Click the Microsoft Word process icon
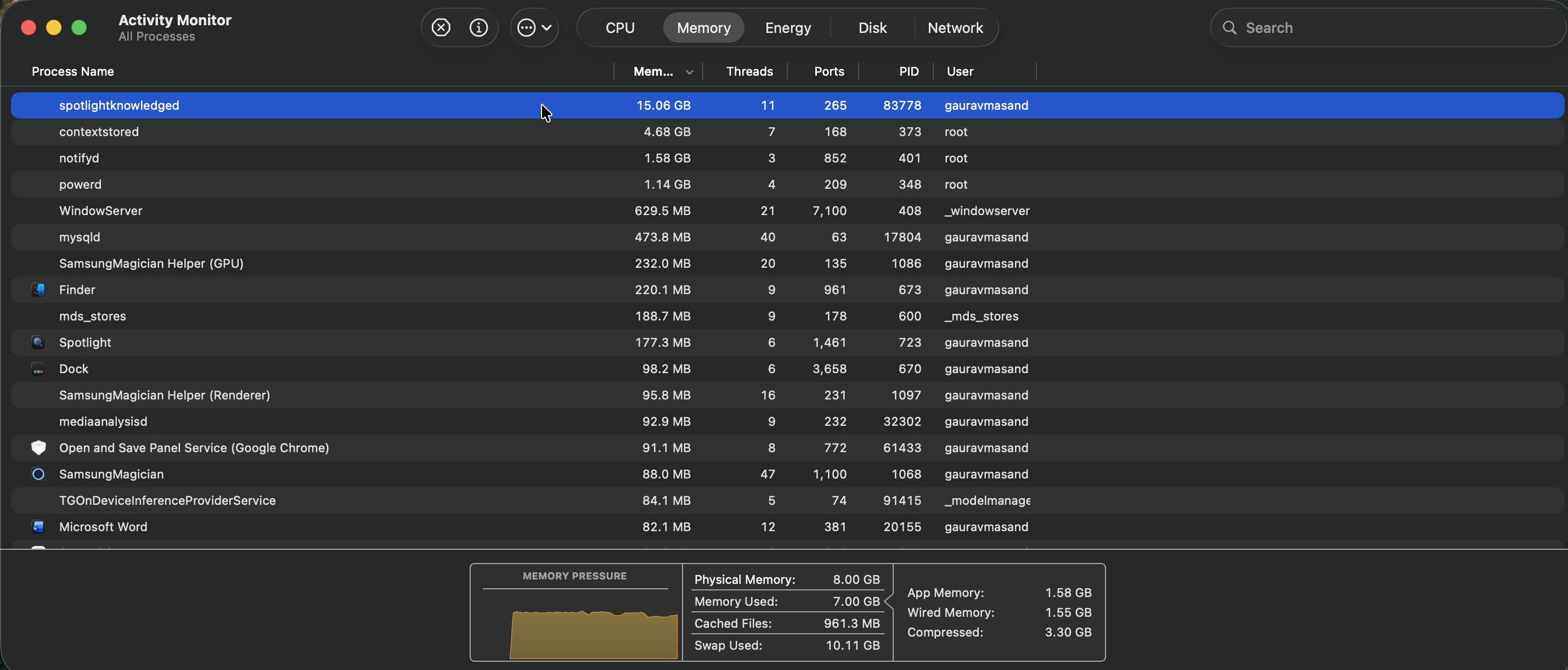The image size is (1568, 670). 38,527
